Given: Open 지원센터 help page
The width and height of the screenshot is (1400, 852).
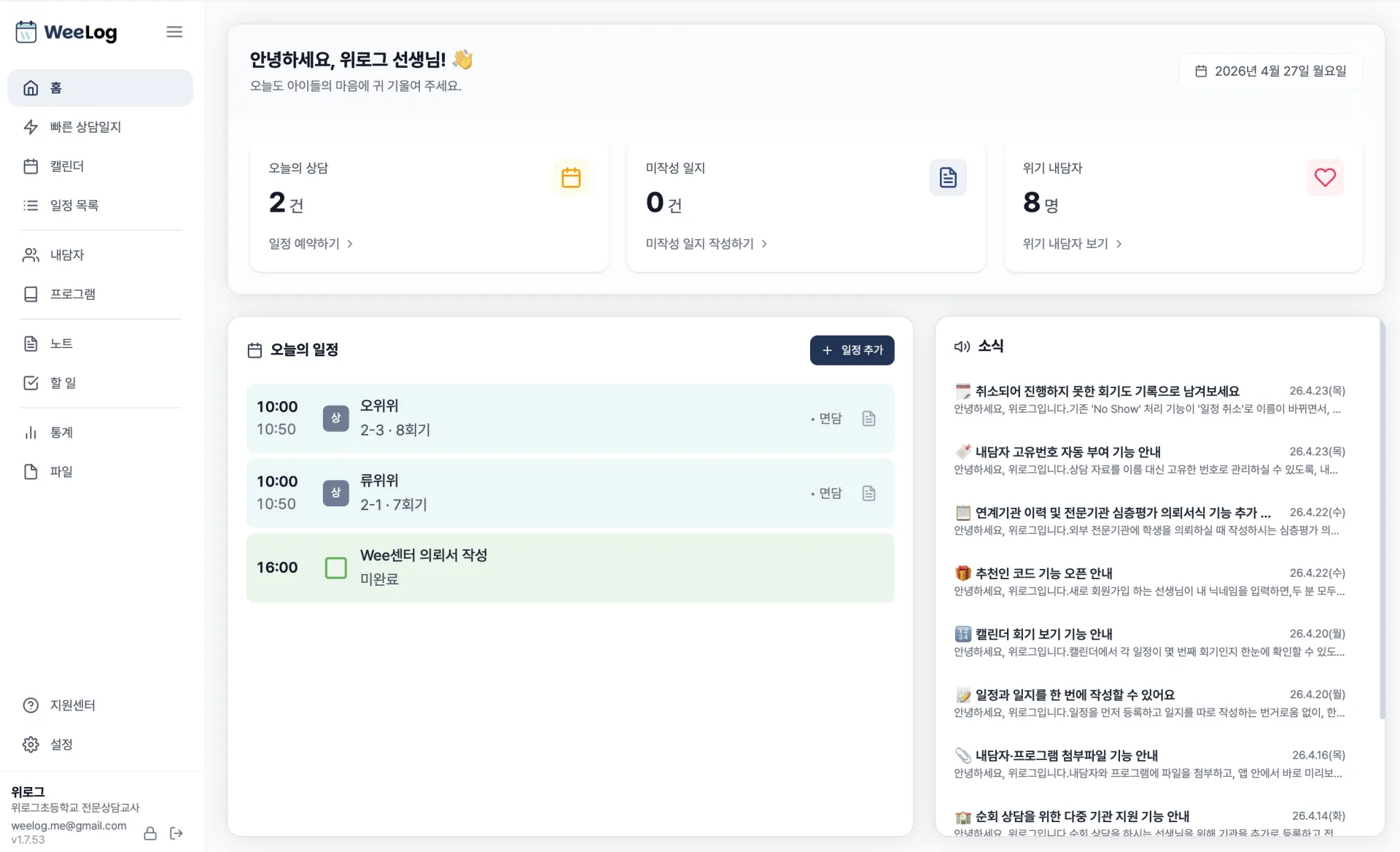Looking at the screenshot, I should pos(100,705).
